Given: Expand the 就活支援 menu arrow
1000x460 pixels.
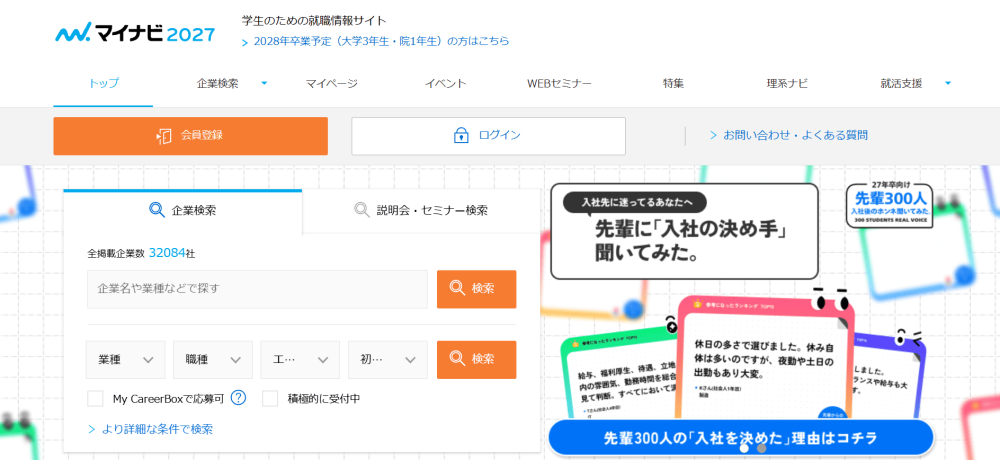Looking at the screenshot, I should (x=948, y=83).
